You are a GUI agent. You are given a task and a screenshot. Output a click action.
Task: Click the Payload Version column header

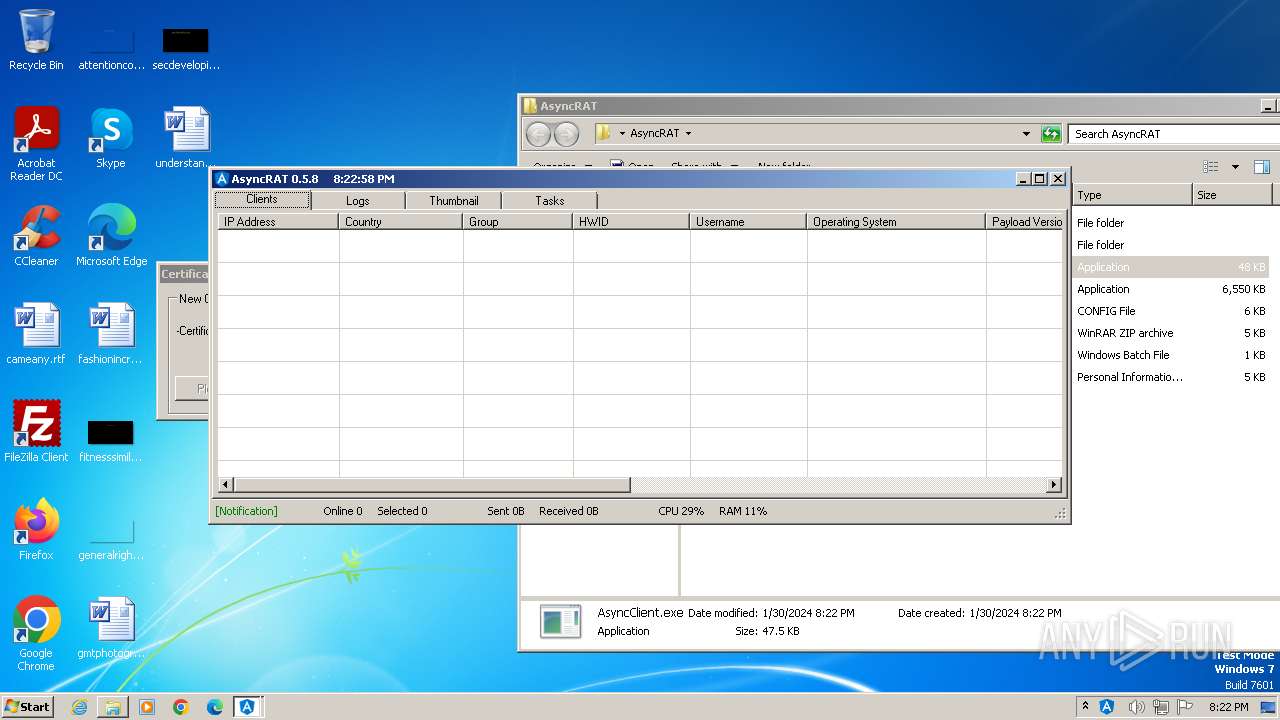click(1025, 222)
